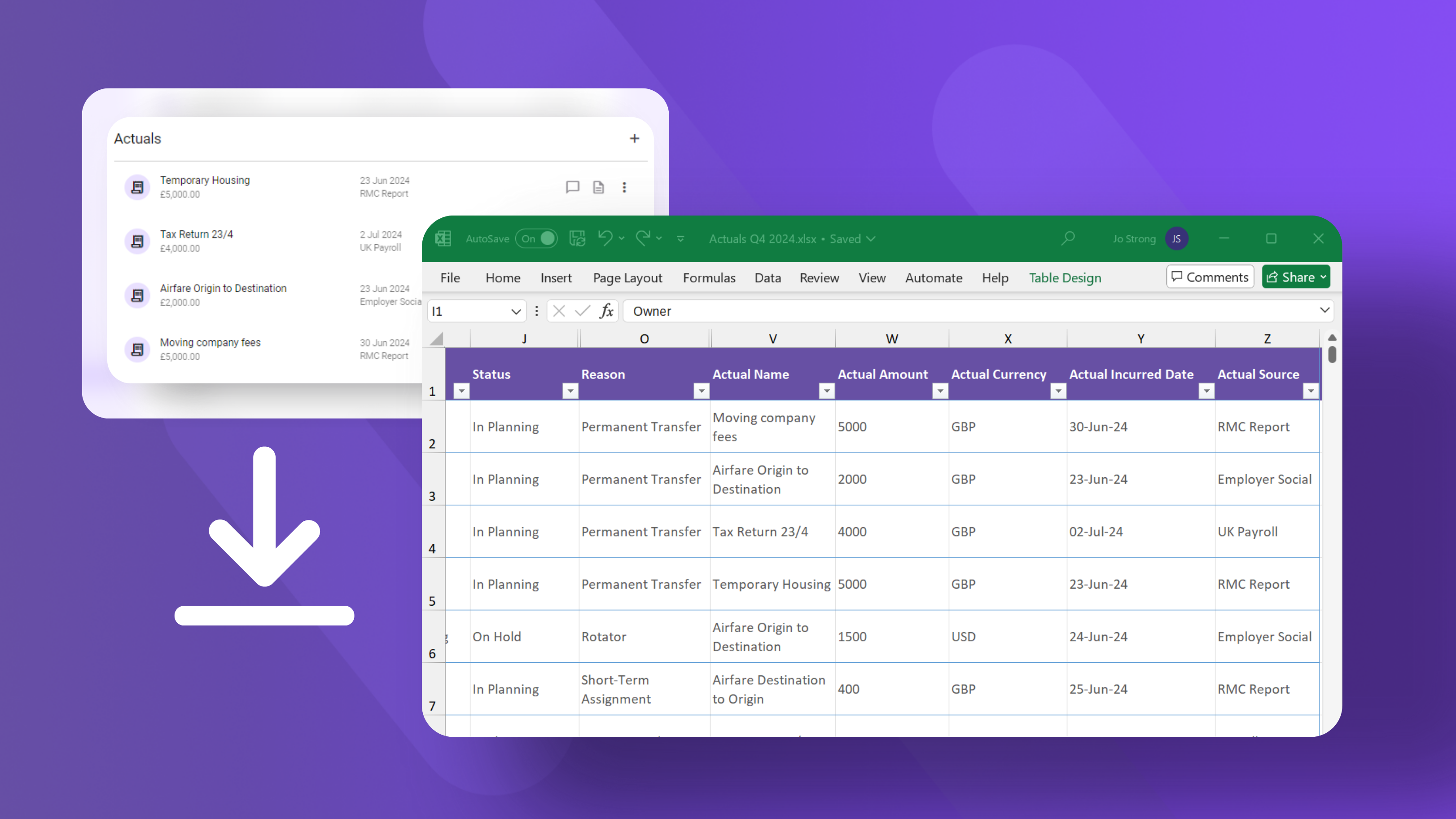Switch to the Formulas tab
The height and width of the screenshot is (819, 1456).
pyautogui.click(x=709, y=277)
